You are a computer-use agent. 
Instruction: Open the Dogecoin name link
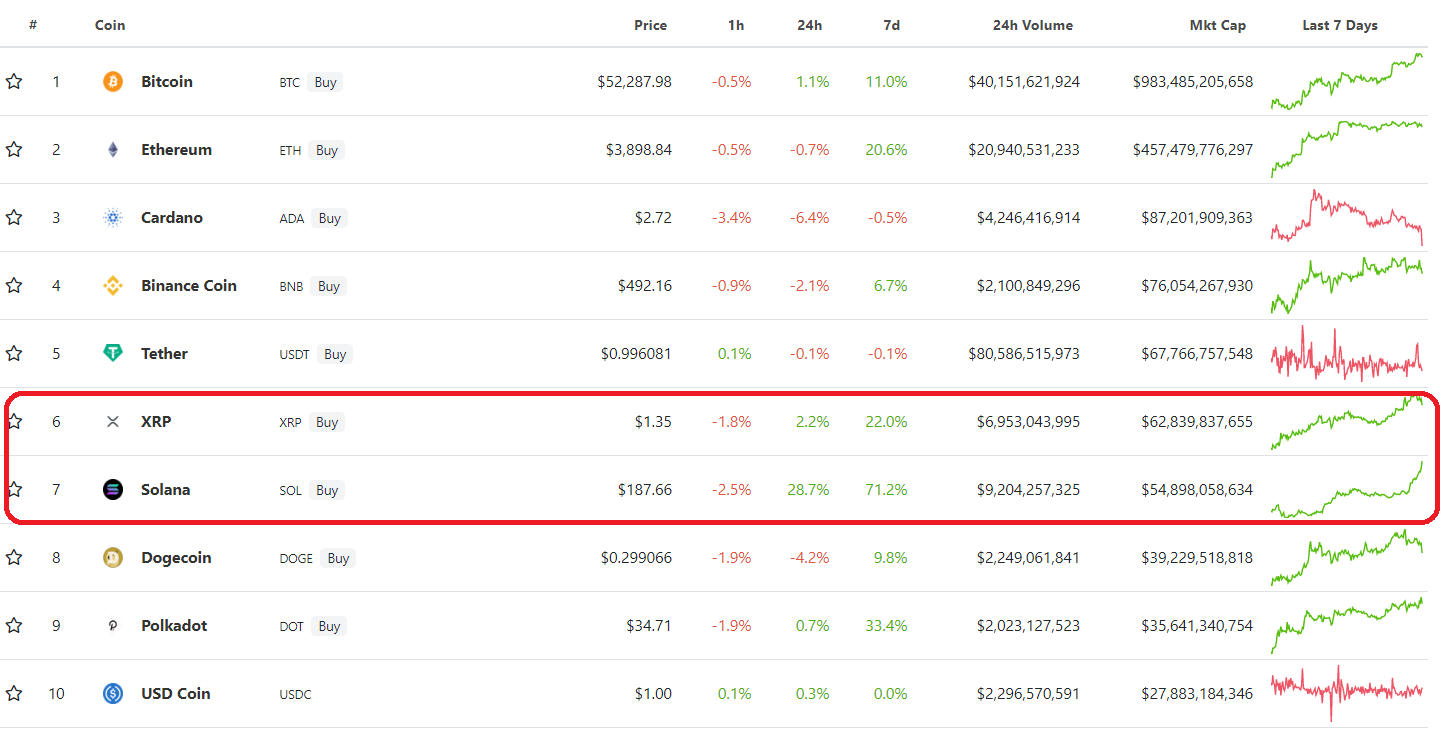176,558
